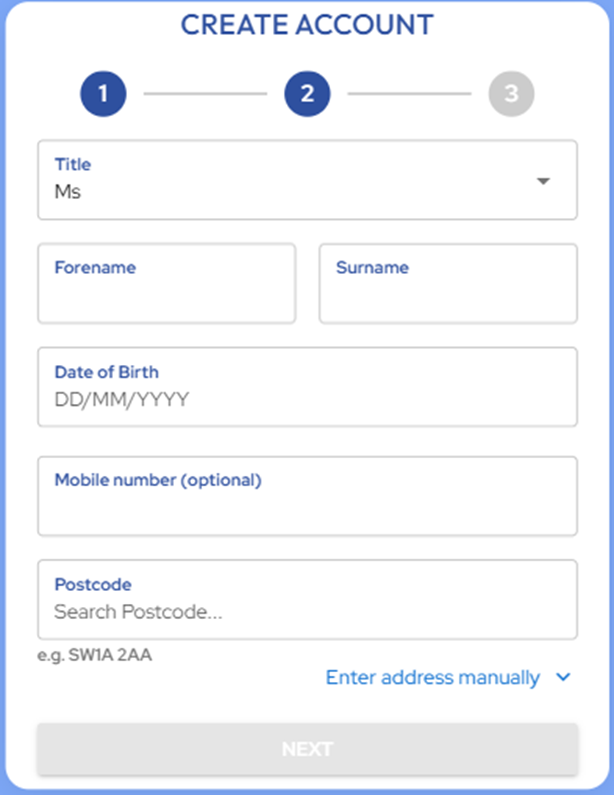Select the step 2 progress circle

[307, 94]
